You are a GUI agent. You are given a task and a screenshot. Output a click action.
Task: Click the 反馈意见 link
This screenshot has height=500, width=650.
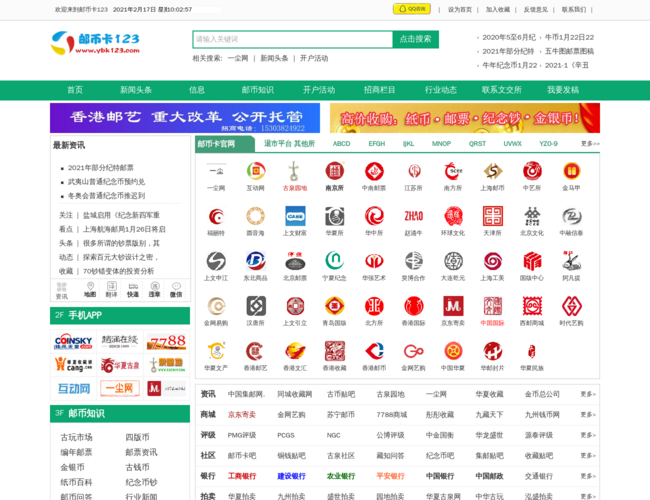point(536,10)
